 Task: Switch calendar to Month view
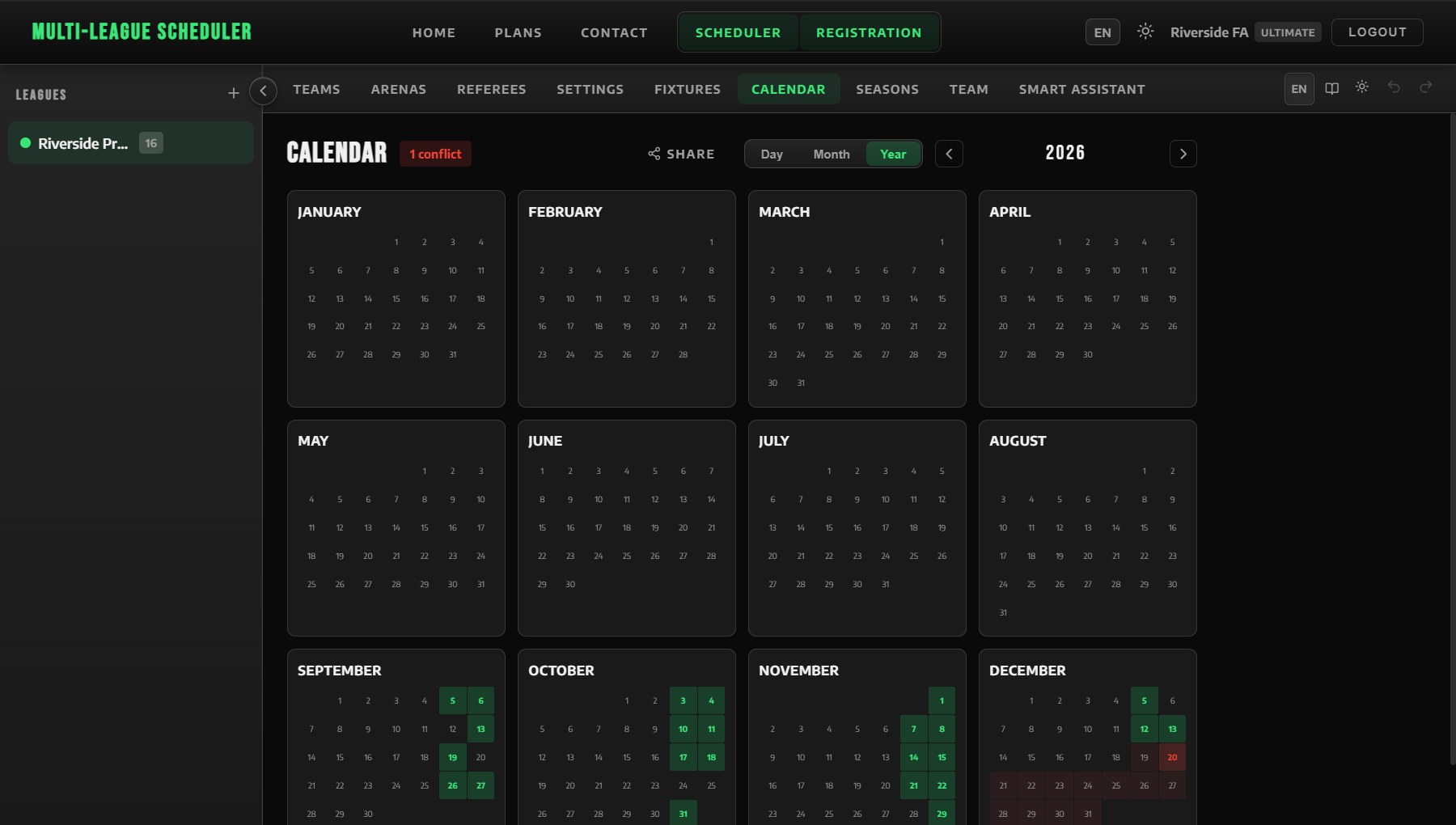[832, 154]
